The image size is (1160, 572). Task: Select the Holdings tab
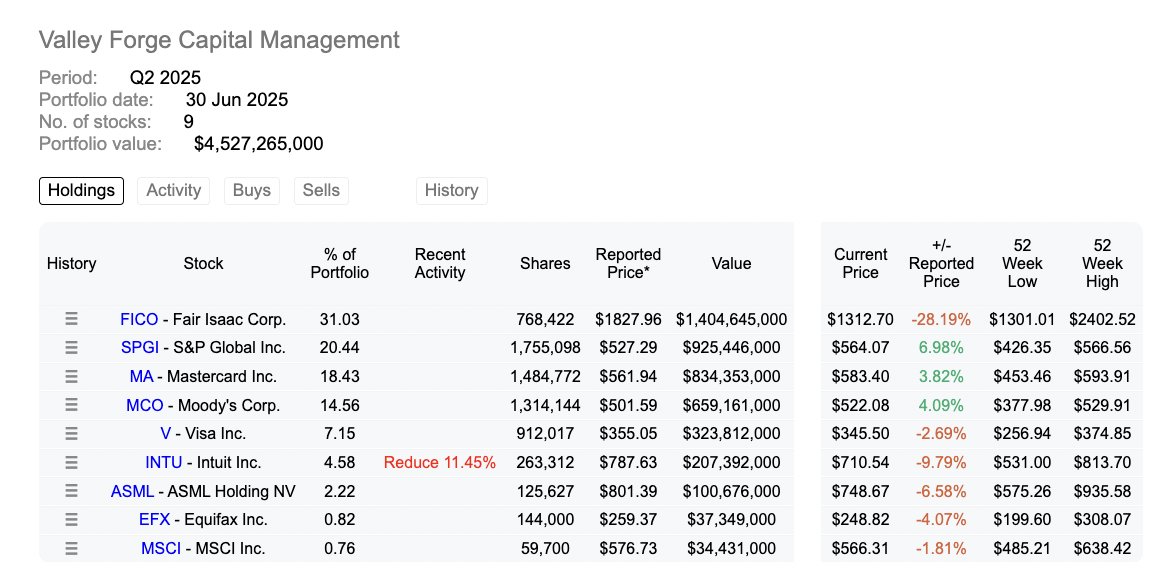[81, 190]
